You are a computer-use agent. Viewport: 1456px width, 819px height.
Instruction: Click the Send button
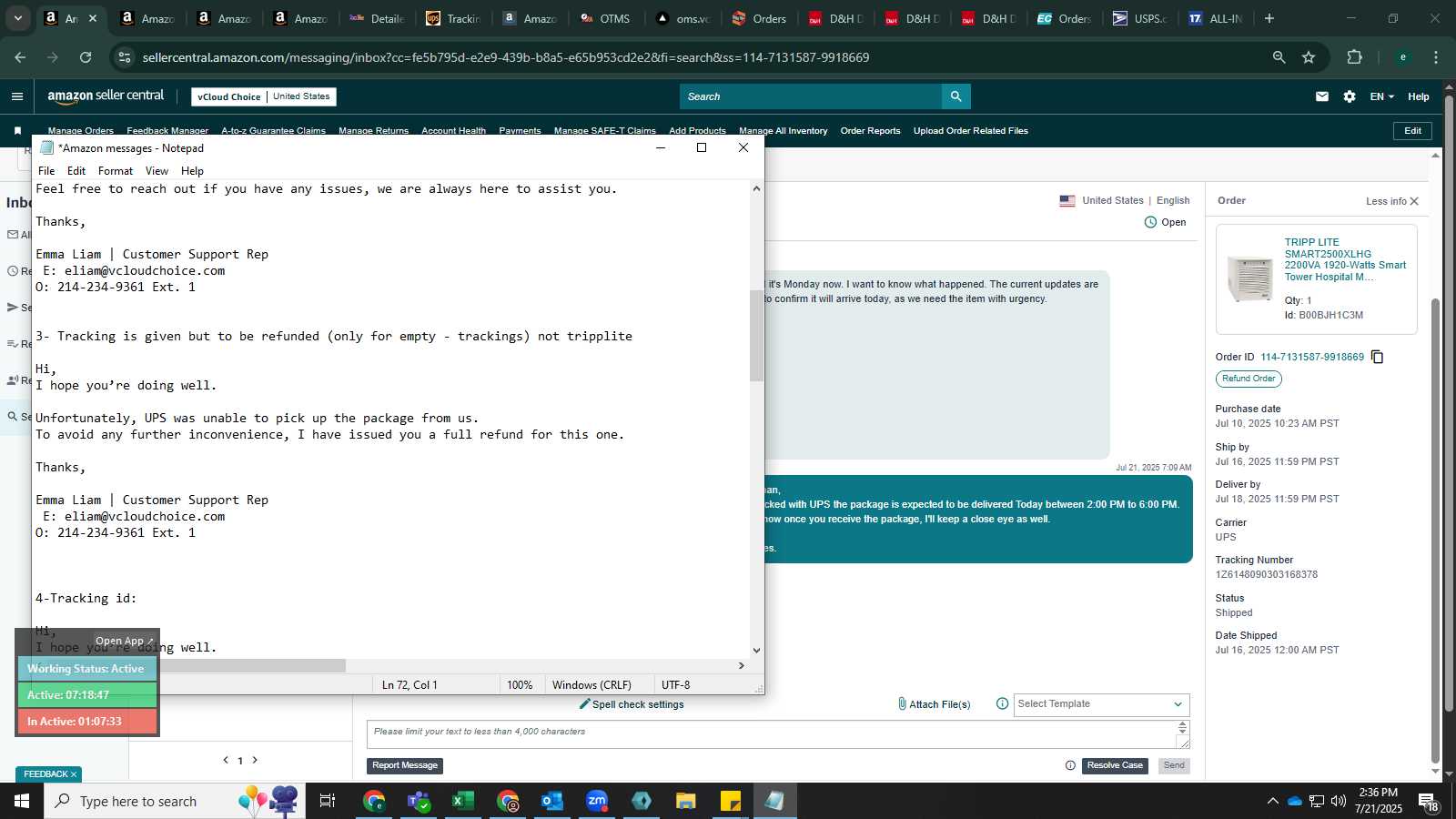pos(1174,765)
